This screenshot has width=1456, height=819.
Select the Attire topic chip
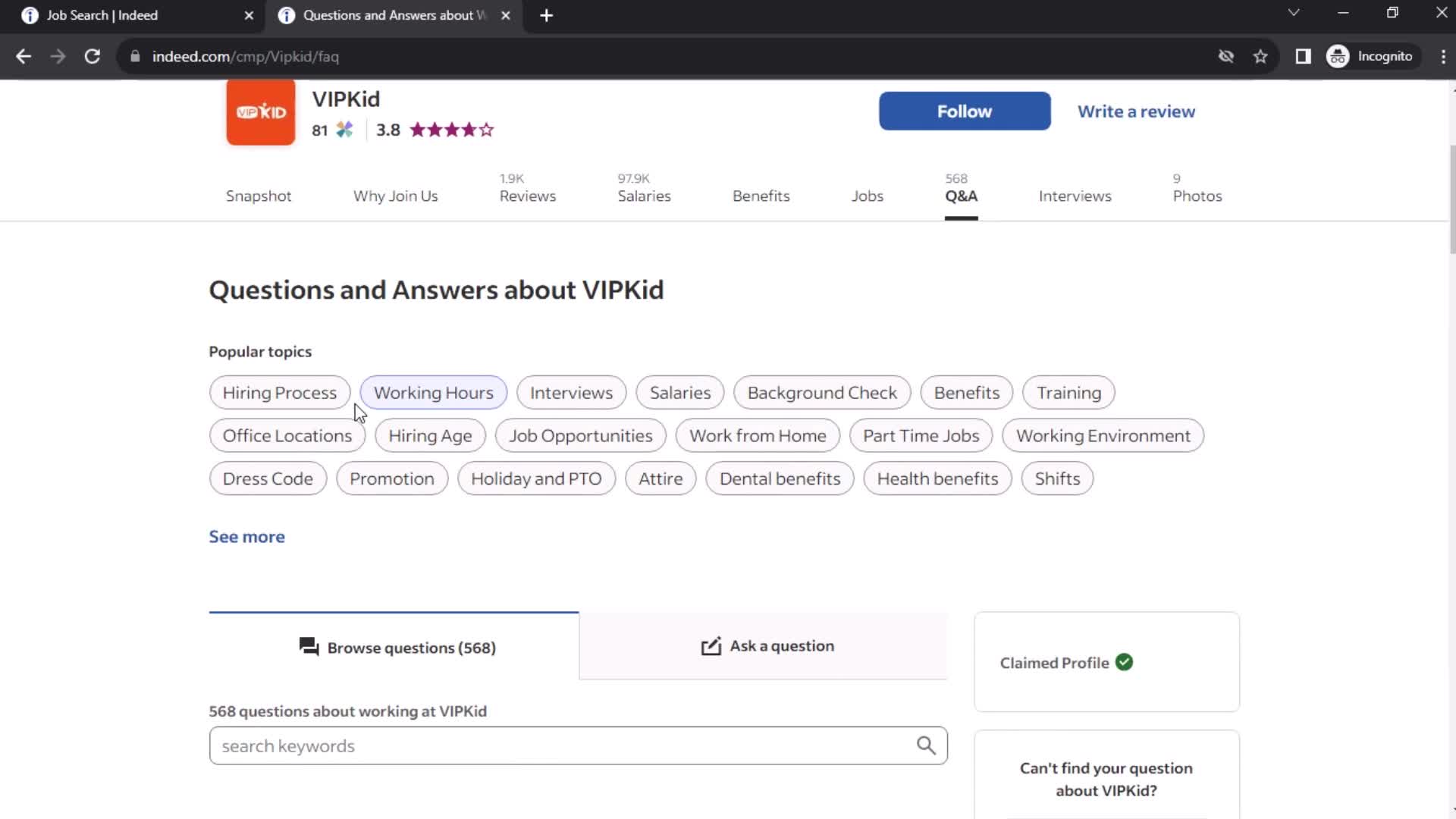(x=661, y=479)
